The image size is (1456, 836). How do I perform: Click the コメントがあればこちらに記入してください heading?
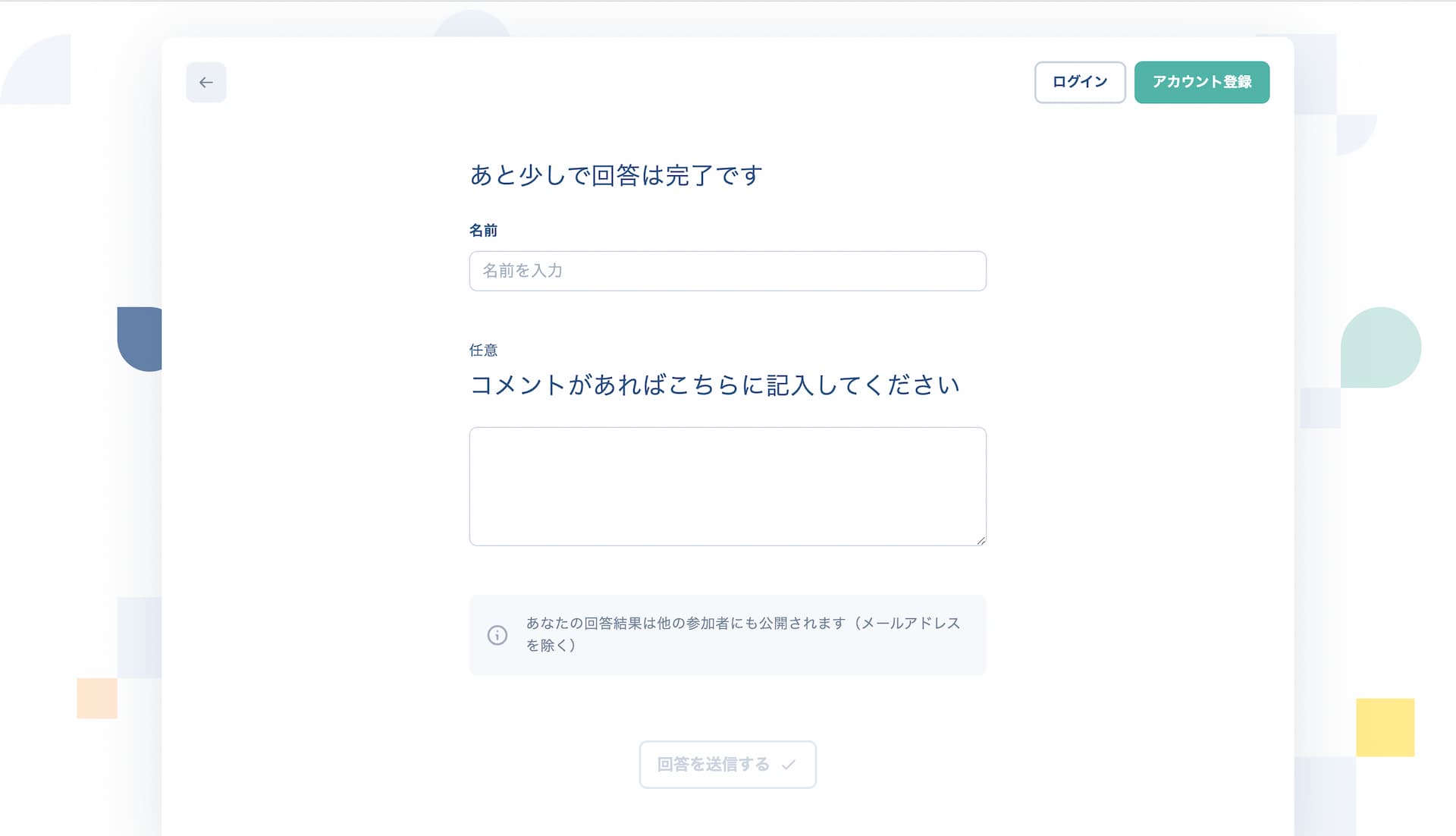(x=714, y=385)
